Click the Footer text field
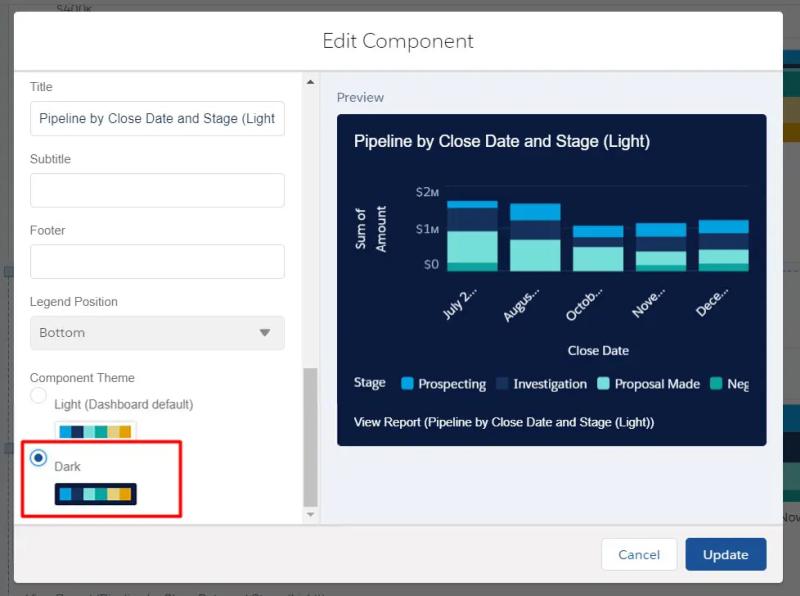Screen dimensions: 800x596 coord(157,261)
